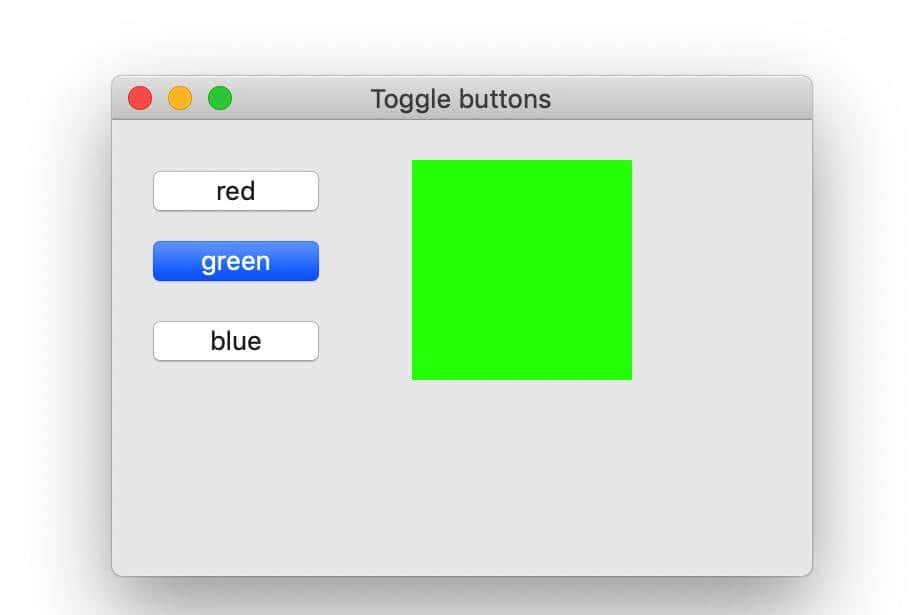Enable the blue toggle button
Screen dimensions: 924x615
tap(235, 341)
